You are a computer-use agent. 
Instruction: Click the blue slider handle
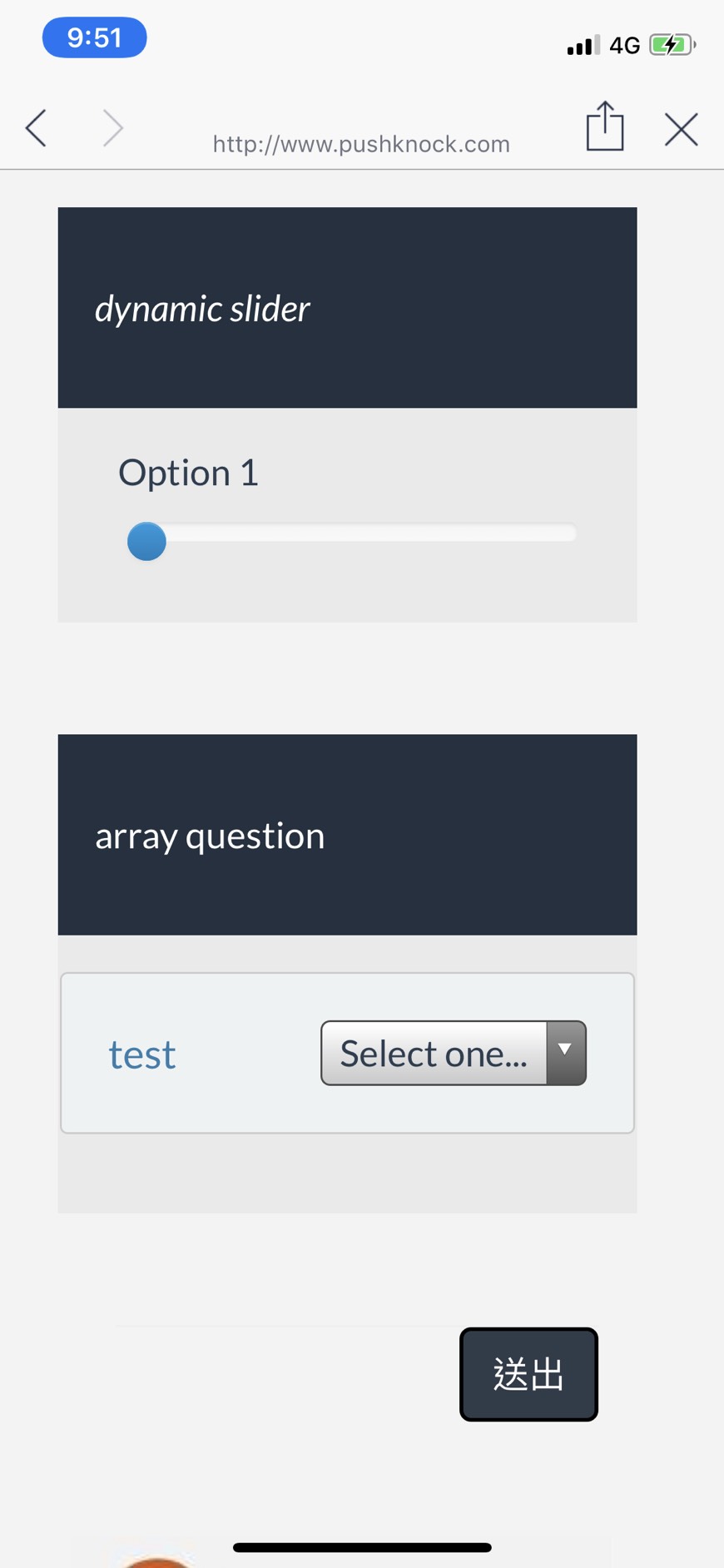pos(146,541)
